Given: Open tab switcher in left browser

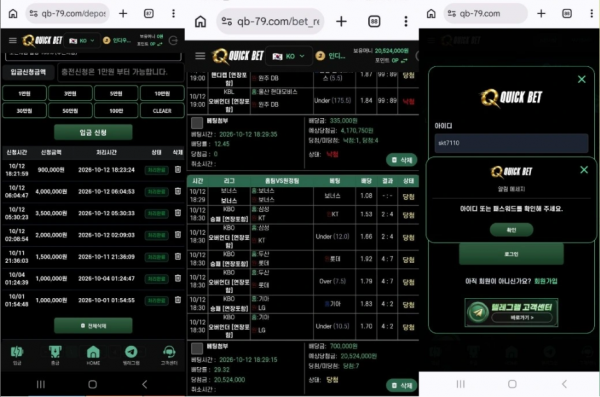Looking at the screenshot, I should [x=148, y=14].
